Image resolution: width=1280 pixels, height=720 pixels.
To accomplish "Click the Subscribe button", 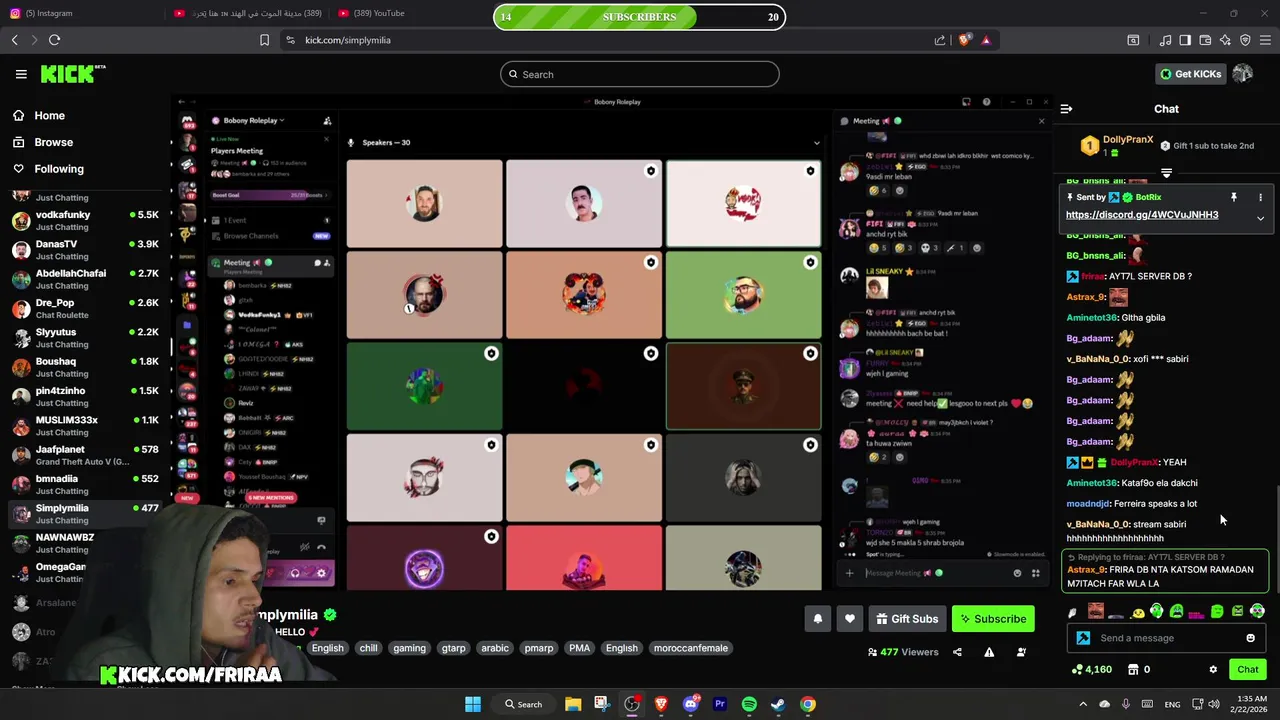I will 993,619.
